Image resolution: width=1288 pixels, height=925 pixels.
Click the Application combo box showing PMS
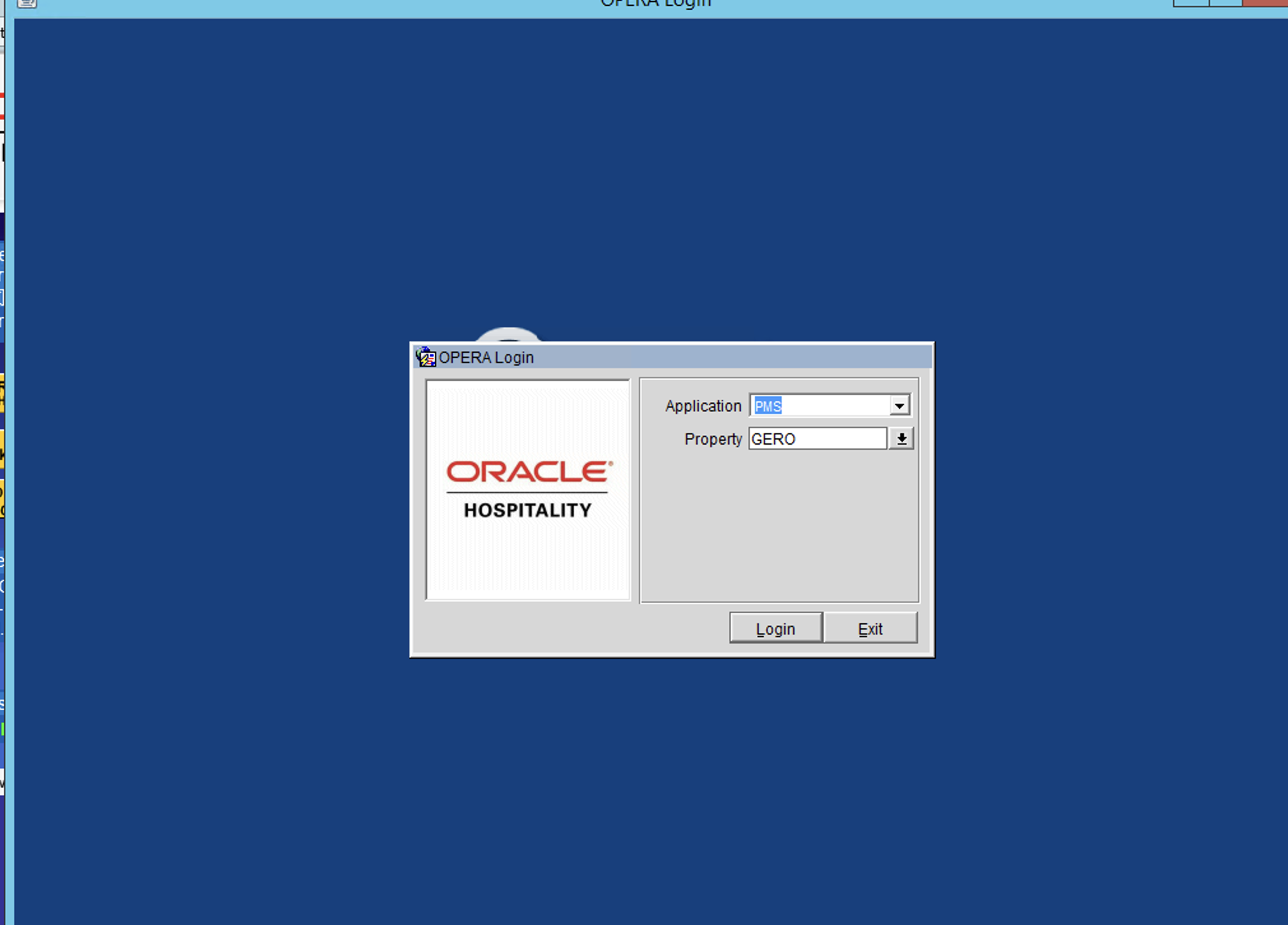820,406
